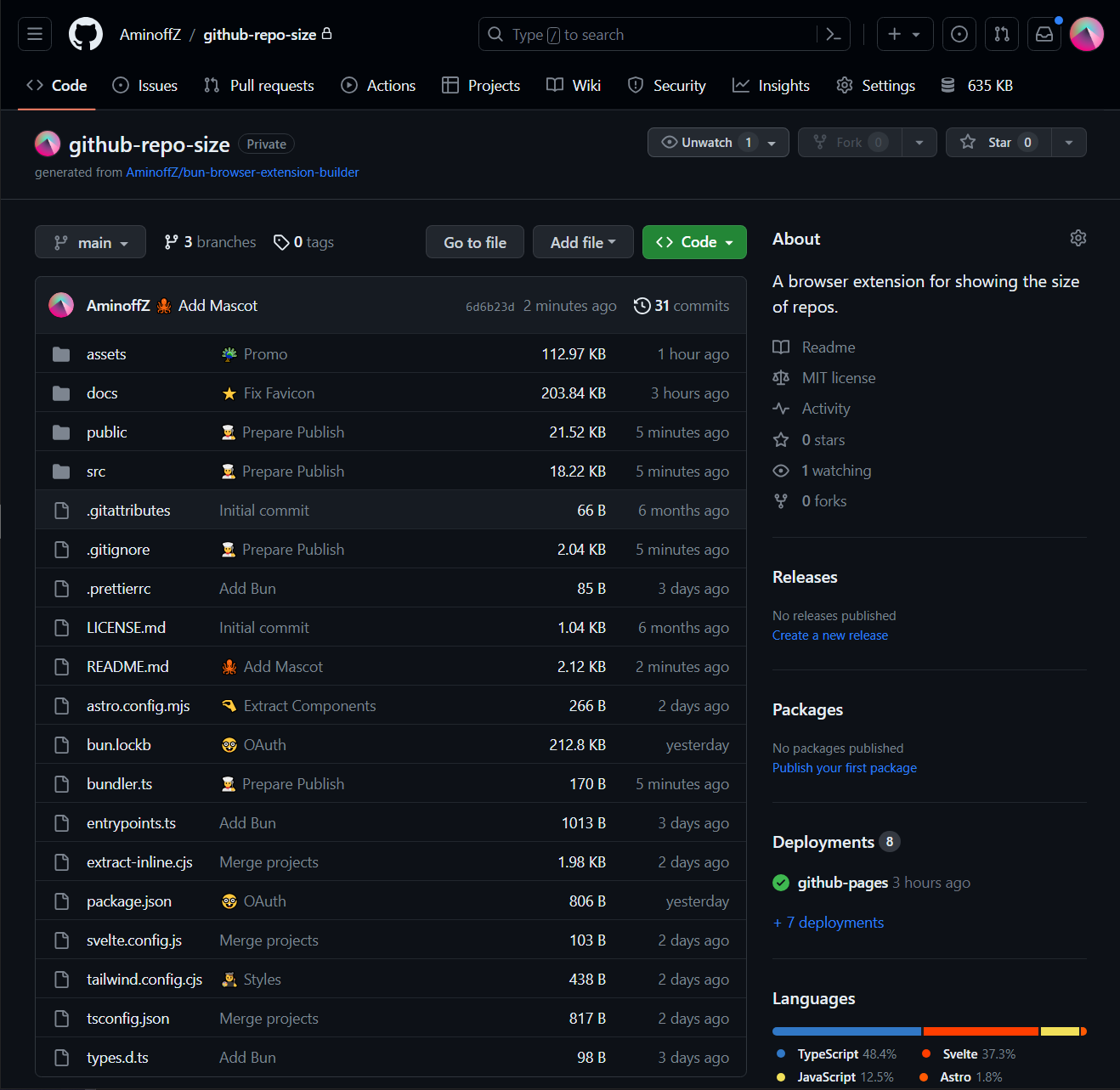
Task: Open the Extract Components commit message
Action: pos(309,706)
